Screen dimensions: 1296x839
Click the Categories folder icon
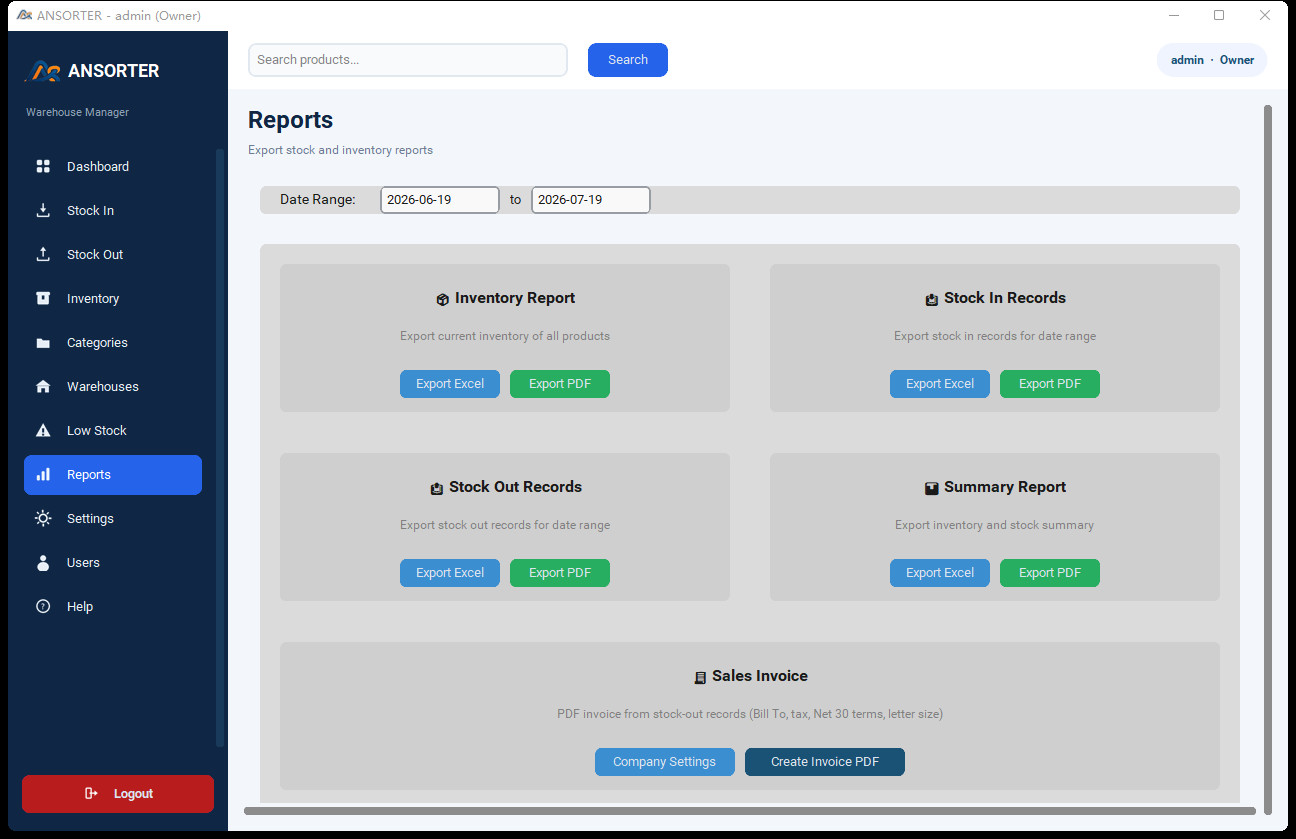tap(43, 342)
